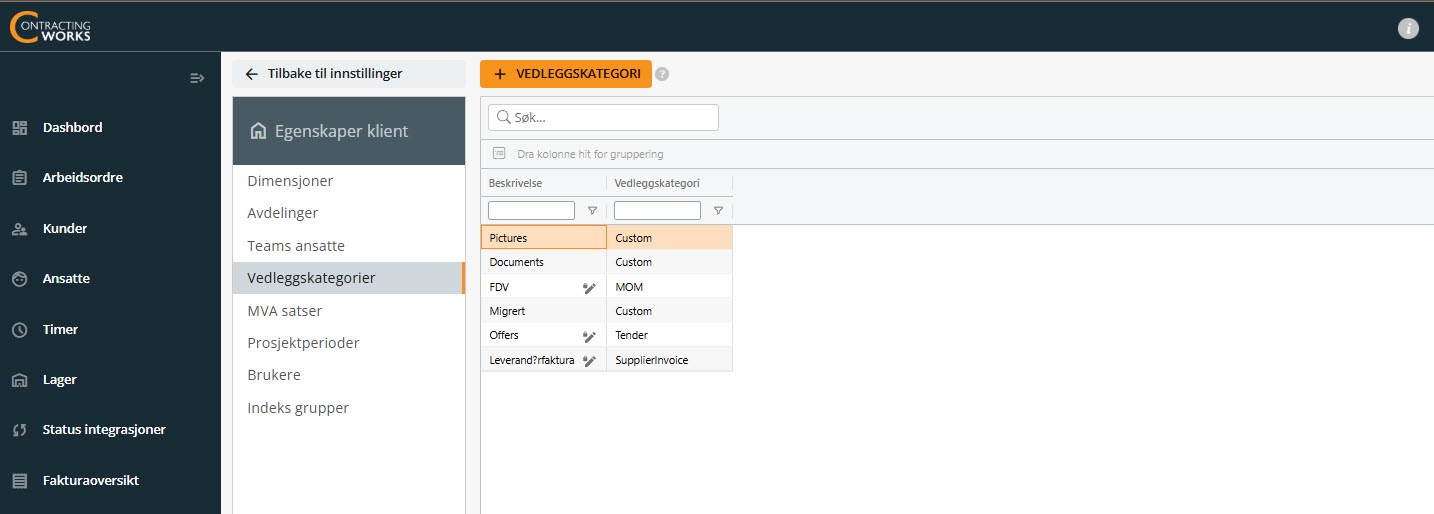Viewport: 1434px width, 514px height.
Task: Open filter options for Beskrivelse column
Action: 592,211
